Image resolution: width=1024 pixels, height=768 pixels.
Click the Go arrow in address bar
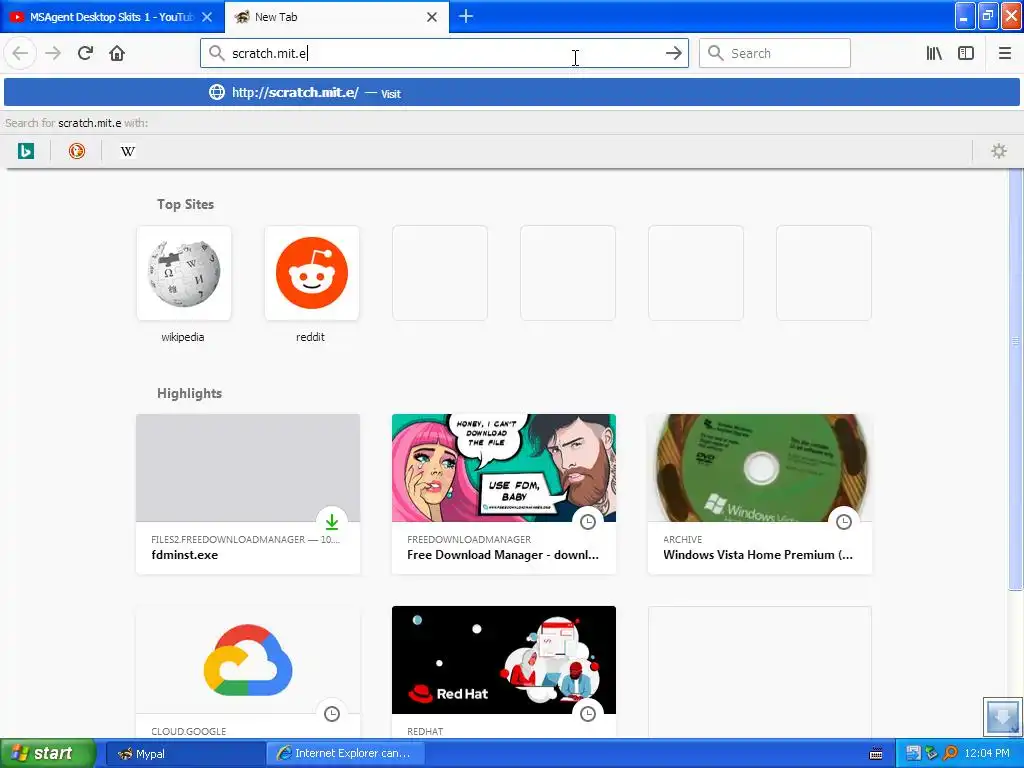673,54
